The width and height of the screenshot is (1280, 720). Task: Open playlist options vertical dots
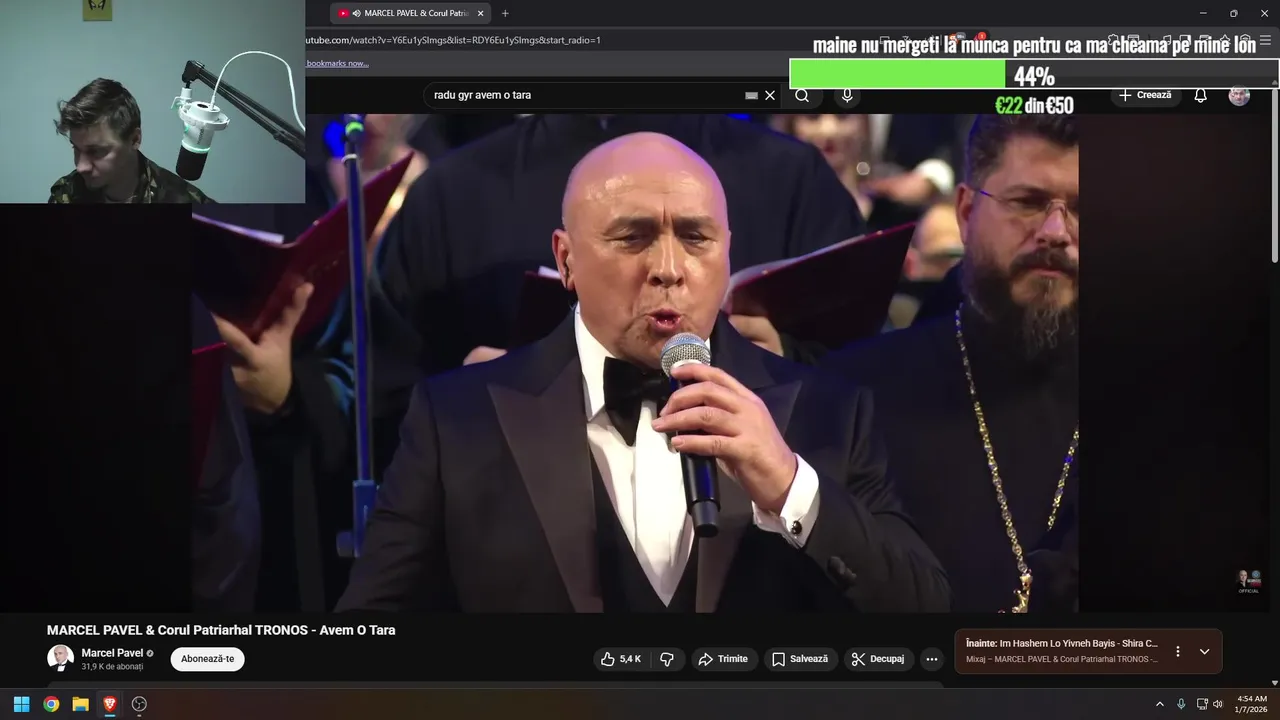(1178, 651)
